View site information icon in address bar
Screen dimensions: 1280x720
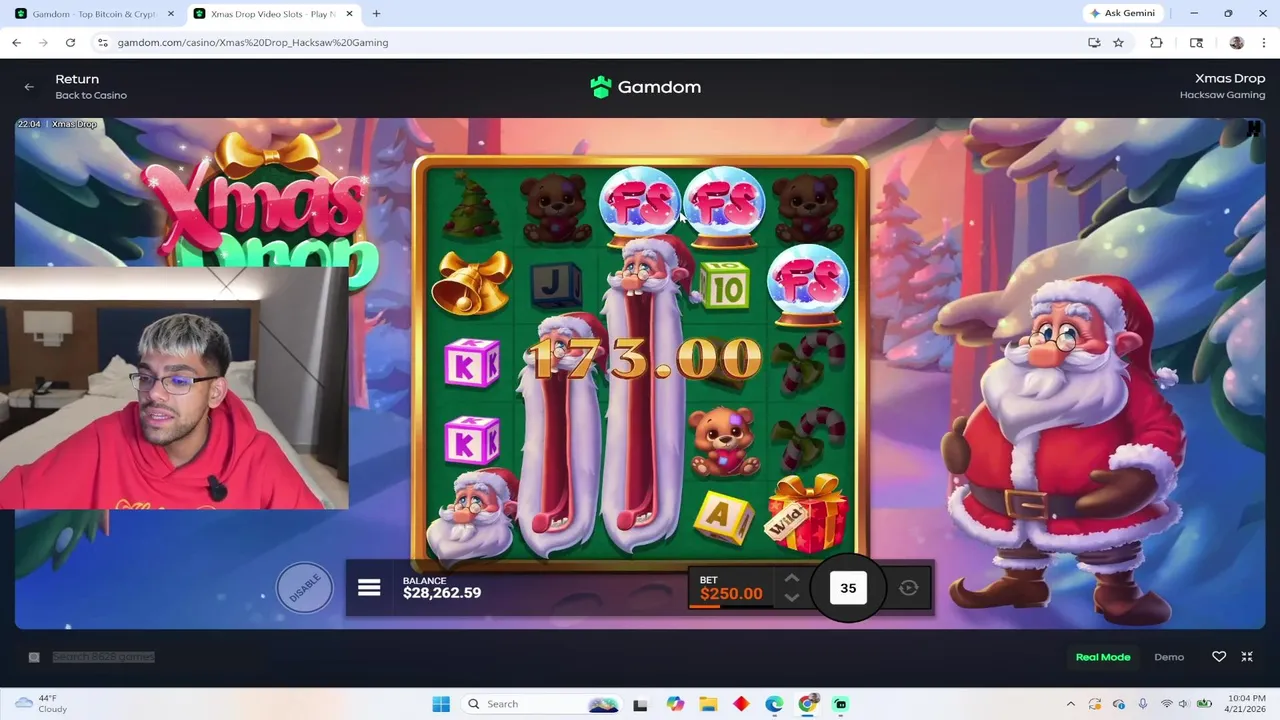[x=102, y=42]
